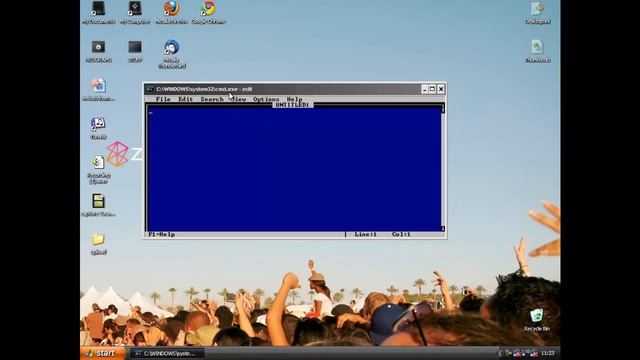Select the My Computer desktop icon
640x360 pixels.
pyautogui.click(x=135, y=13)
